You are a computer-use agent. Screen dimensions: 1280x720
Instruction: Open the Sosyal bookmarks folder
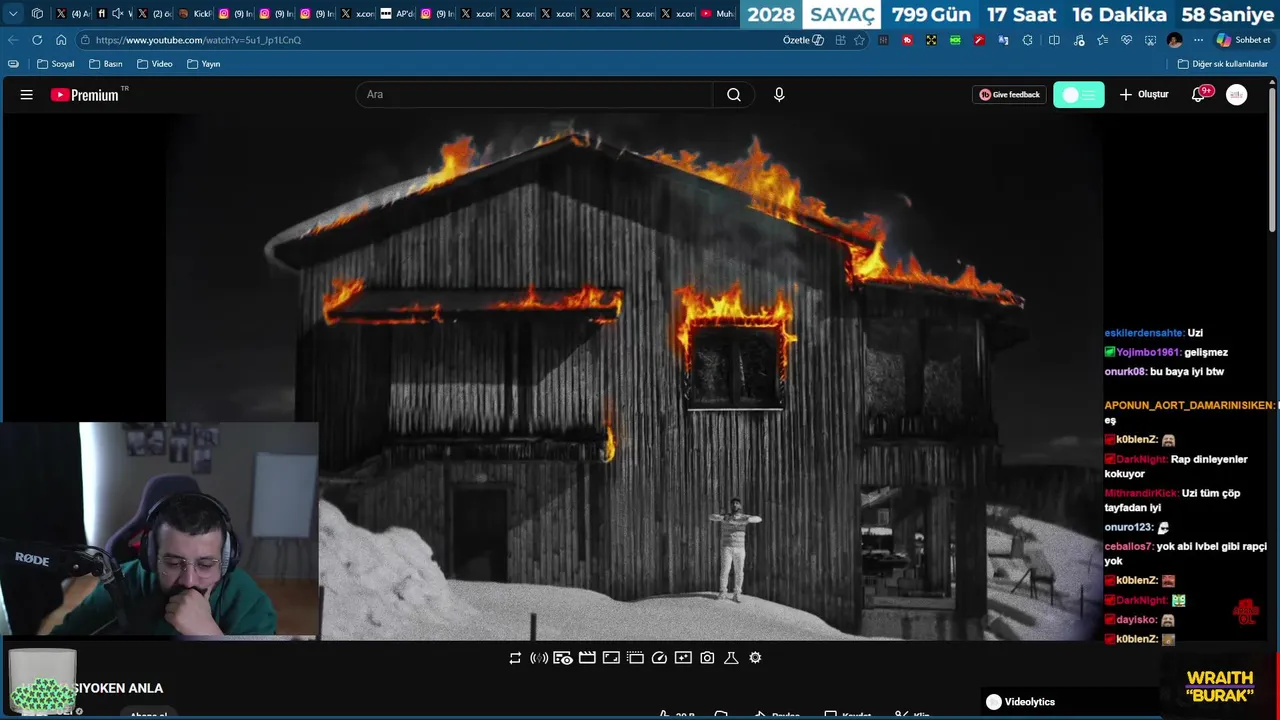click(x=56, y=64)
